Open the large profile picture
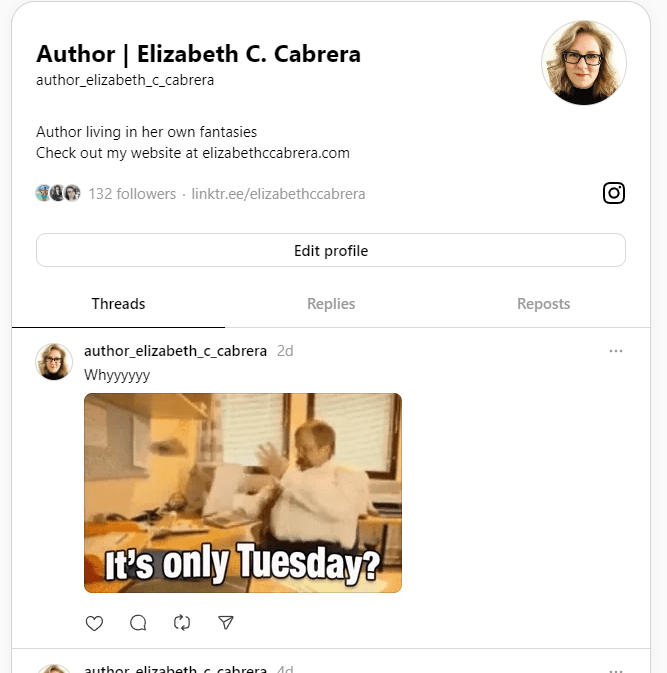This screenshot has height=673, width=667. (584, 63)
